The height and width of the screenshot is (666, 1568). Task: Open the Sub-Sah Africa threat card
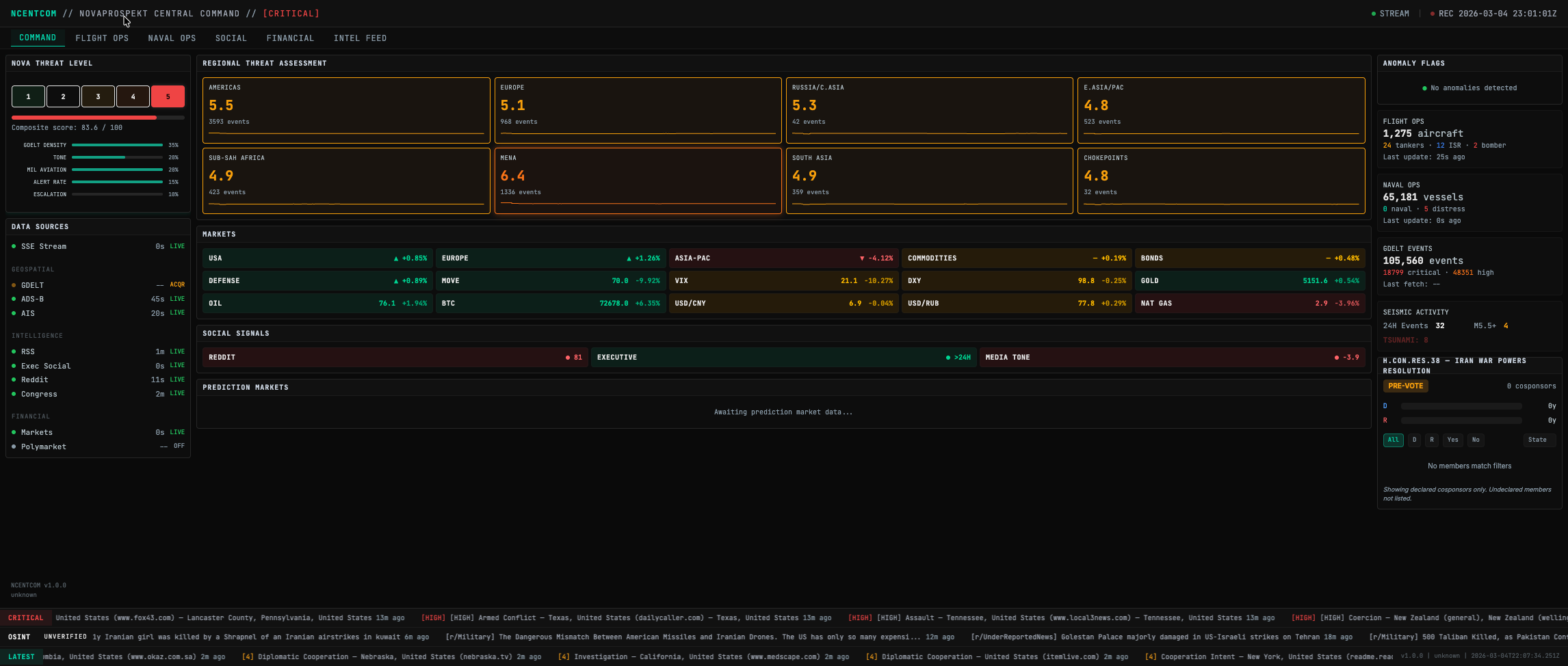[346, 181]
